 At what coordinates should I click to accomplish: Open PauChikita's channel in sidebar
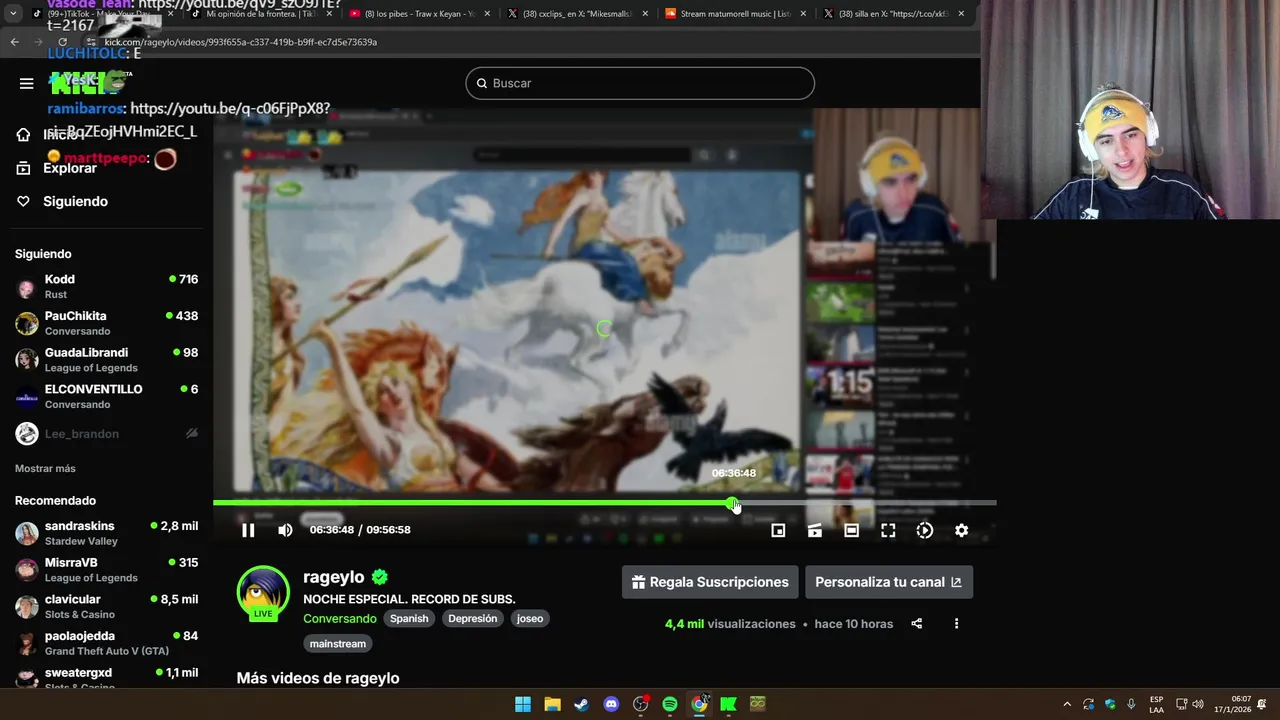106,323
